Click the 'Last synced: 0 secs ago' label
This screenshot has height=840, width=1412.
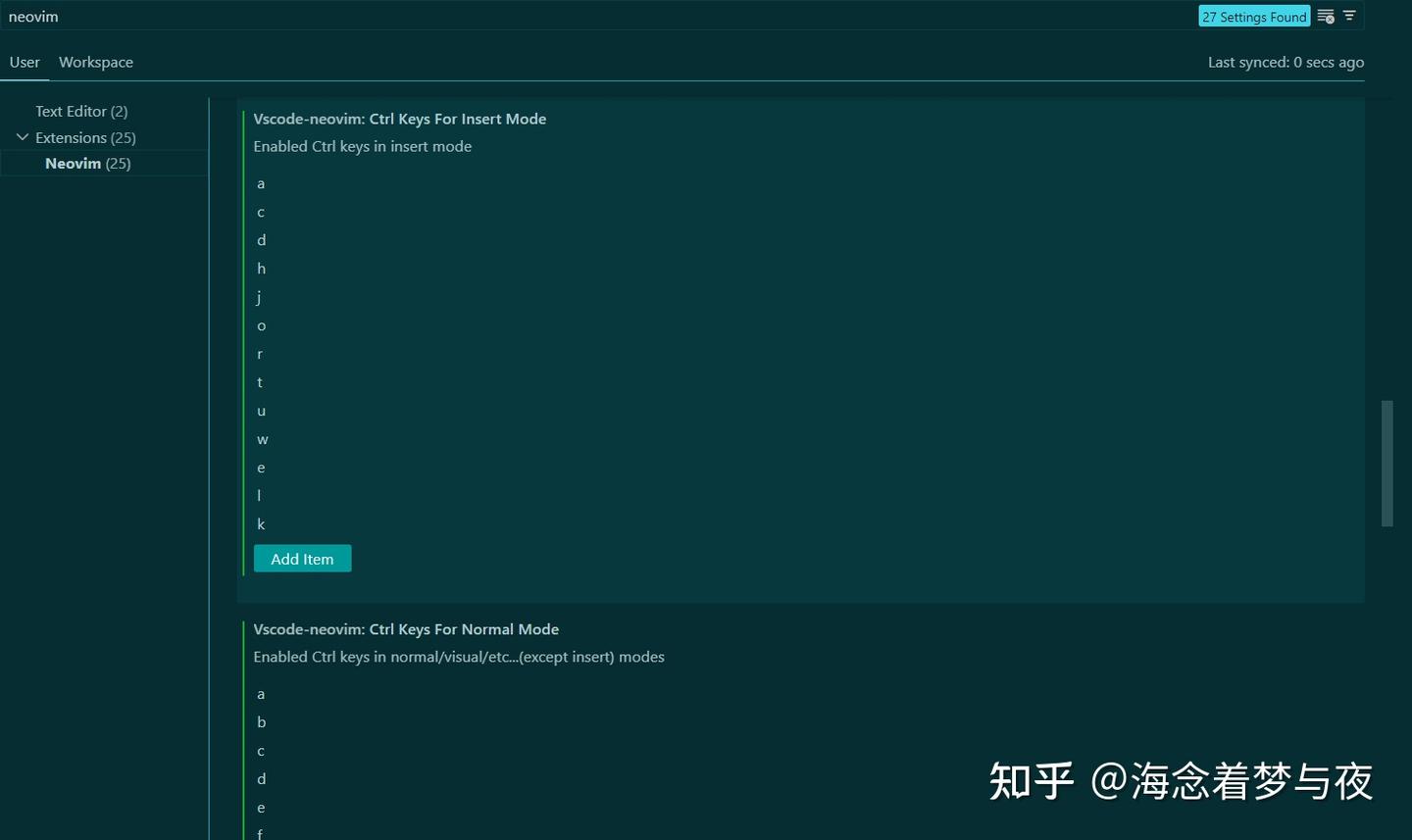1286,62
